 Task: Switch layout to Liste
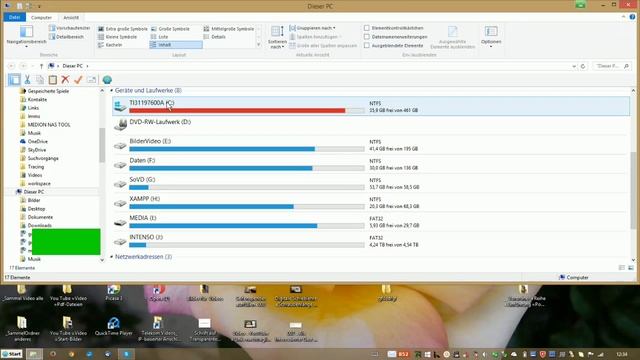[x=160, y=37]
